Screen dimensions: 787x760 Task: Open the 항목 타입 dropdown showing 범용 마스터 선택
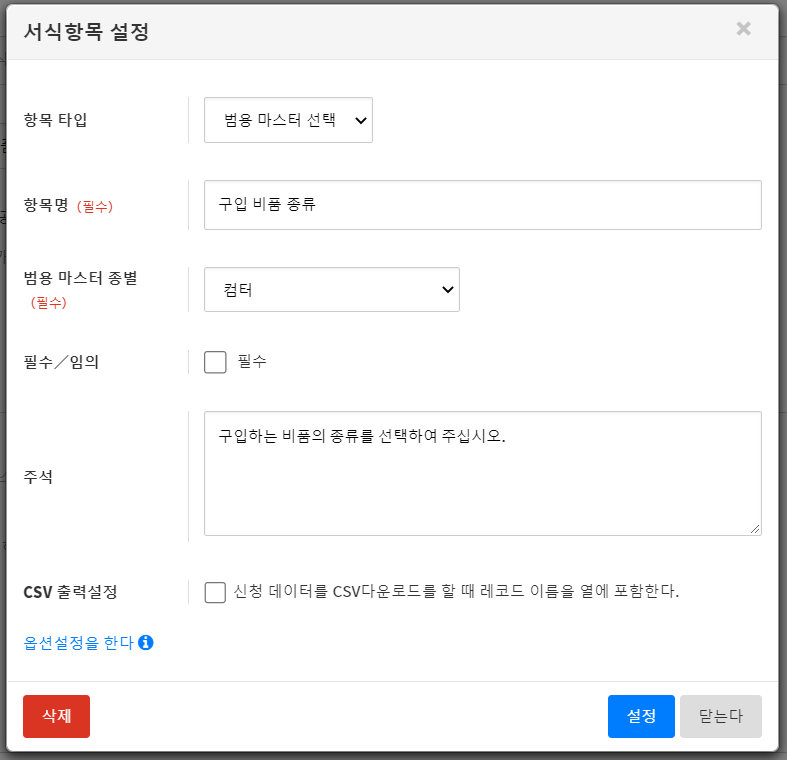pyautogui.click(x=288, y=120)
